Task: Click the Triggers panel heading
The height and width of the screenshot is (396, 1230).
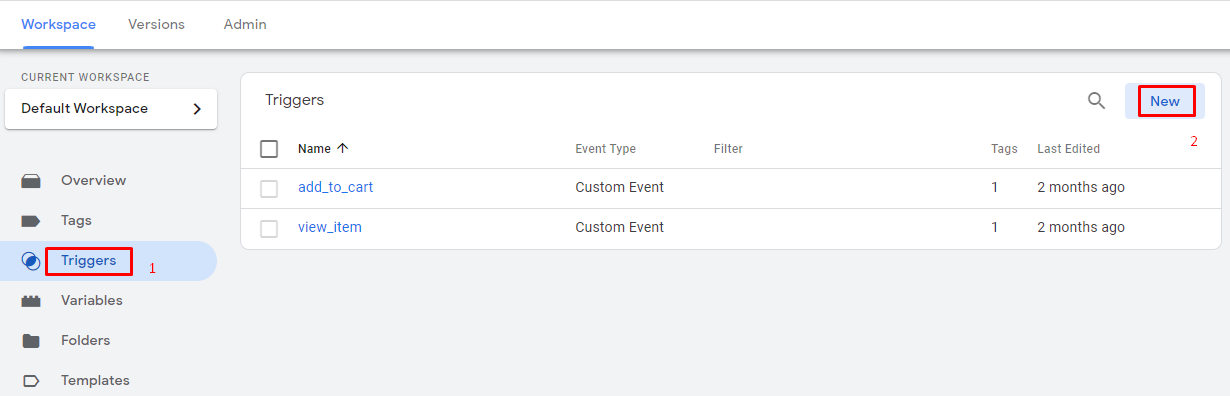Action: 294,101
